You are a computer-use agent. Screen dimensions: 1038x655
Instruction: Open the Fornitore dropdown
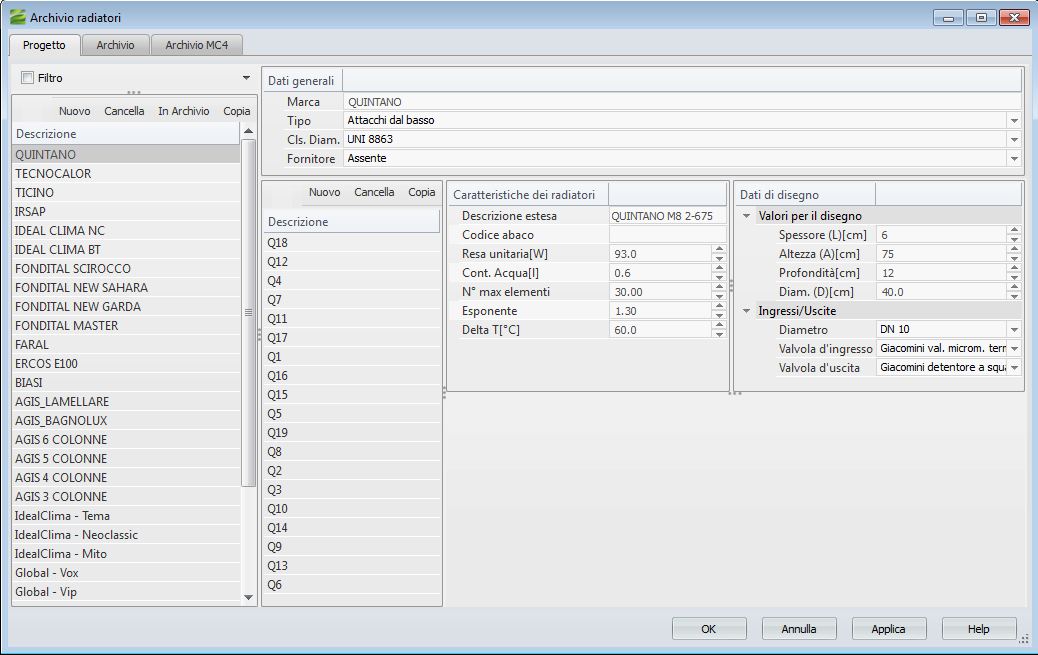pyautogui.click(x=1014, y=159)
